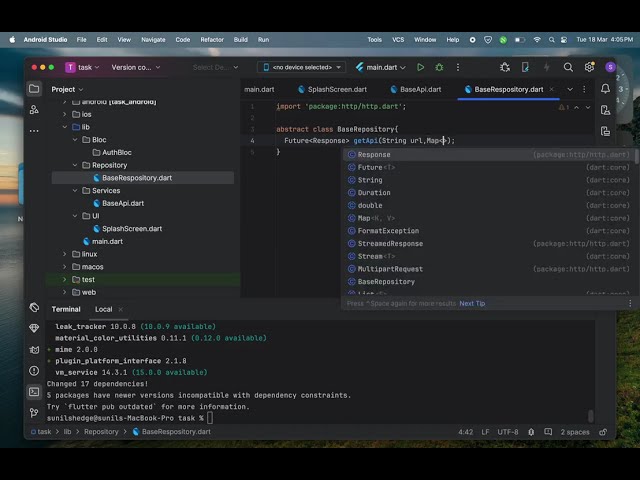Open the user account avatar
This screenshot has height=480, width=640.
(610, 67)
